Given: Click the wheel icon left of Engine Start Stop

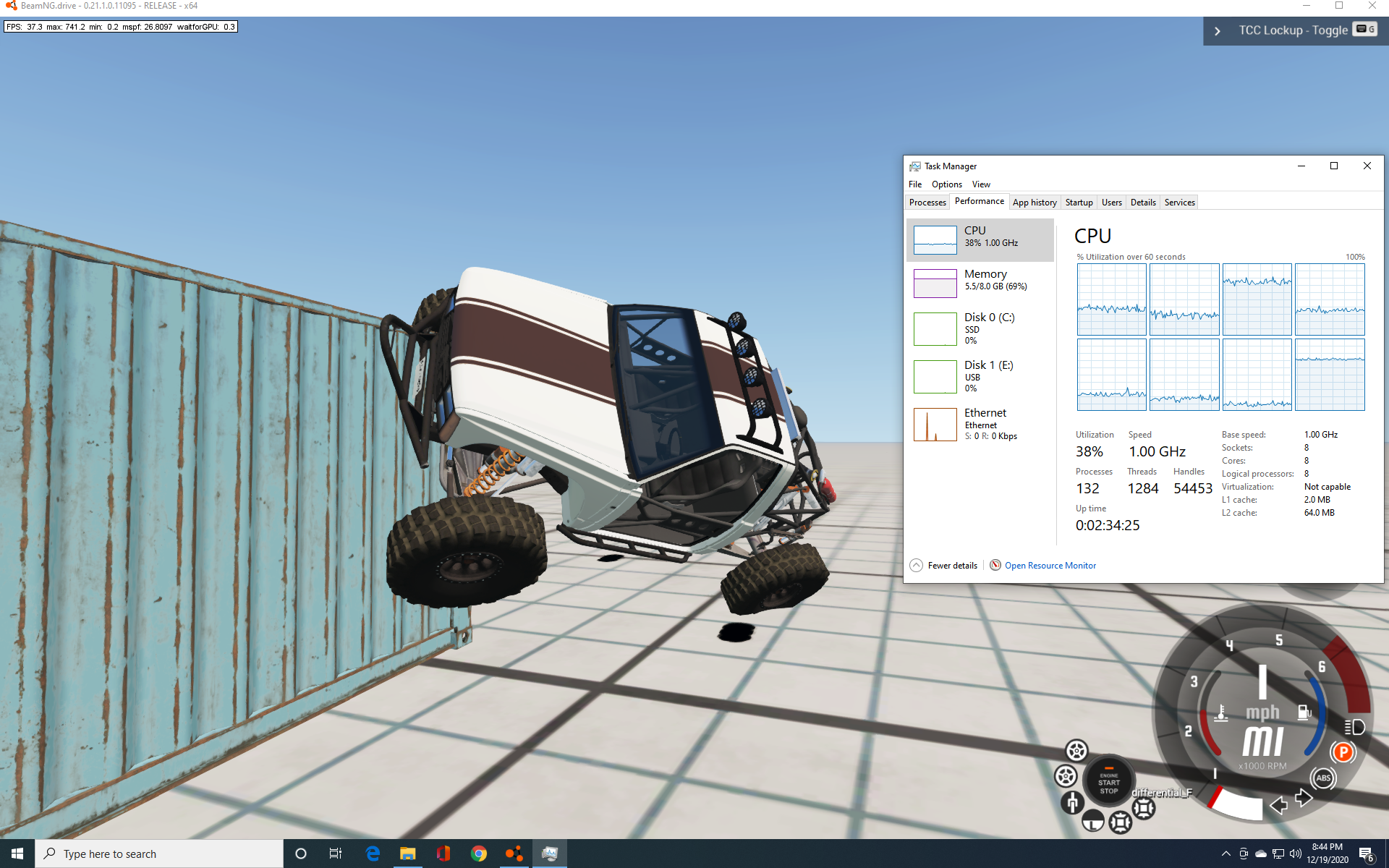Looking at the screenshot, I should tap(1066, 776).
